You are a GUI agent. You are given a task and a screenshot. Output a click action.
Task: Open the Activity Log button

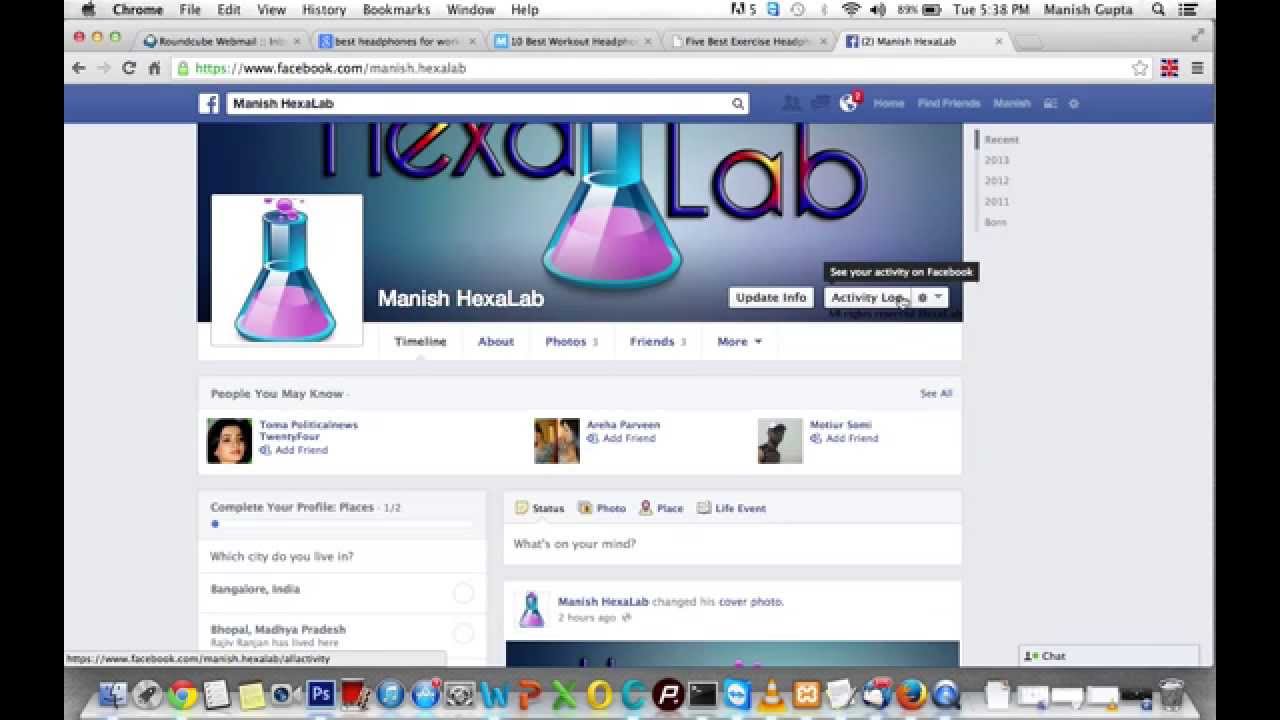tap(867, 297)
